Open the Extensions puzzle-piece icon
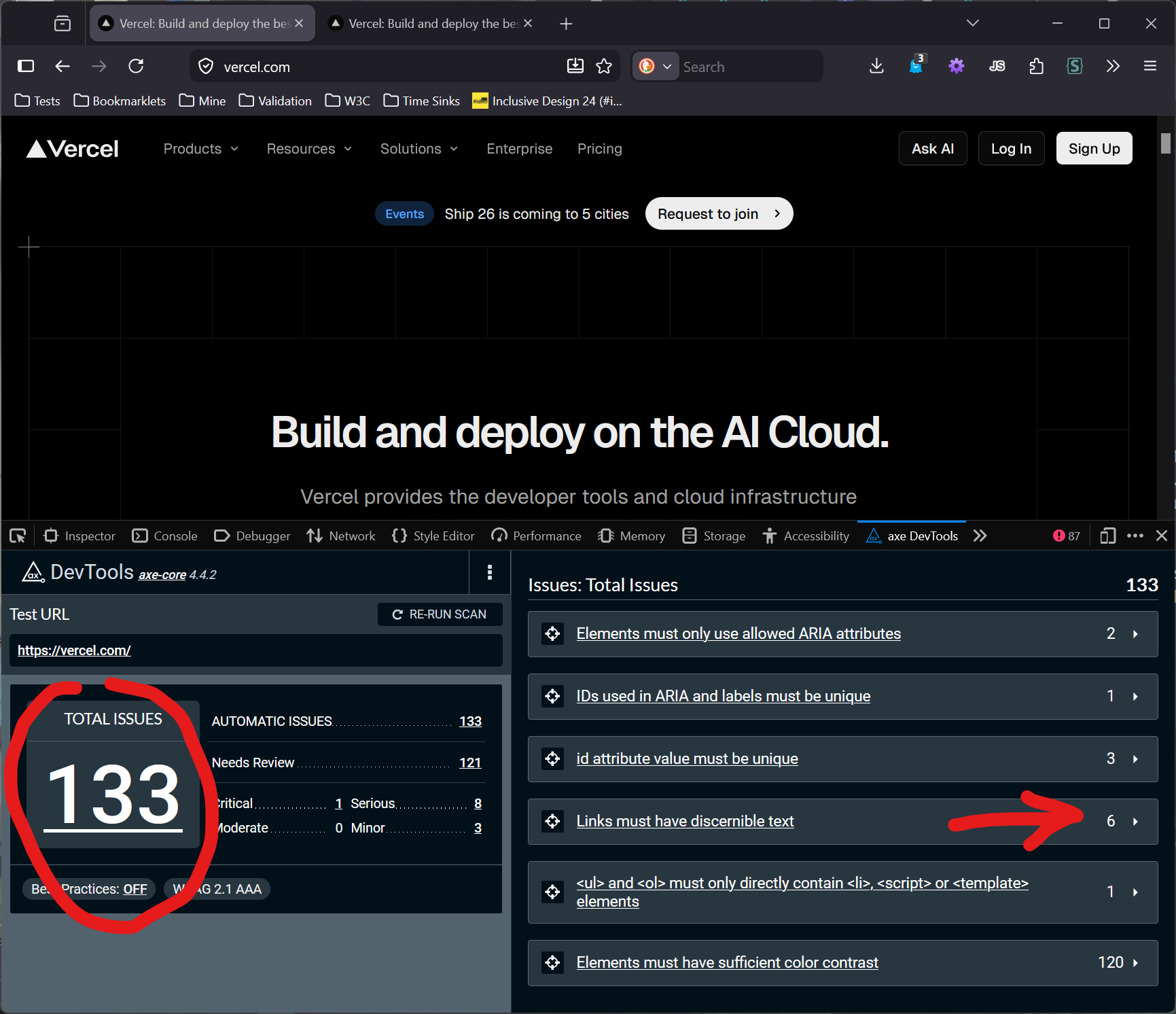1176x1014 pixels. 1036,66
